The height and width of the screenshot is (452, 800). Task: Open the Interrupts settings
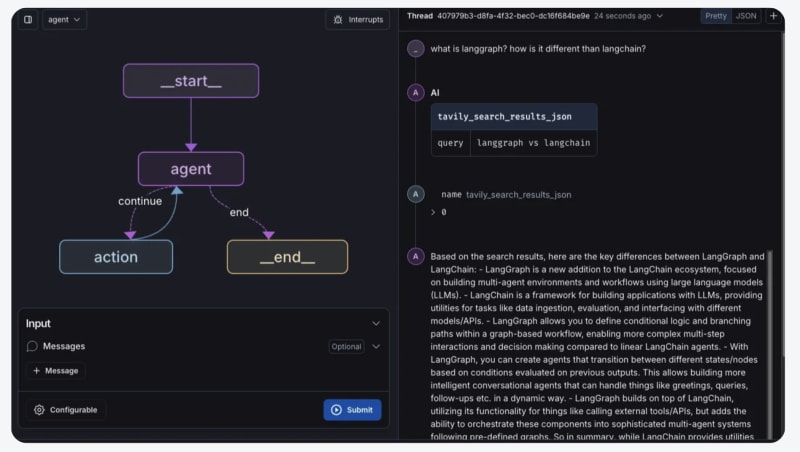(357, 19)
